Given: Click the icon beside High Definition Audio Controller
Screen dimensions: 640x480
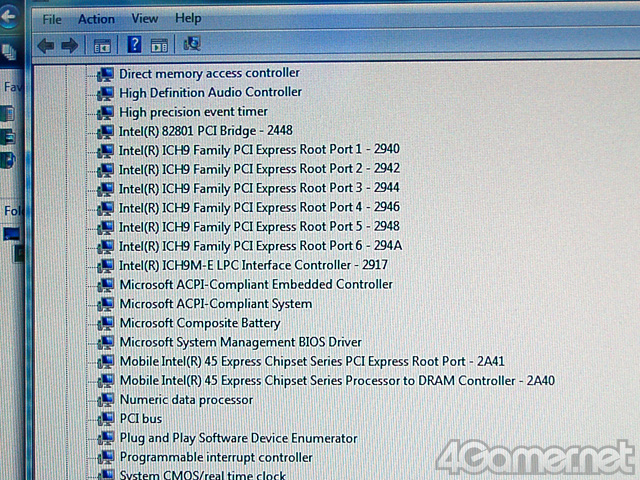Looking at the screenshot, I should point(105,93).
